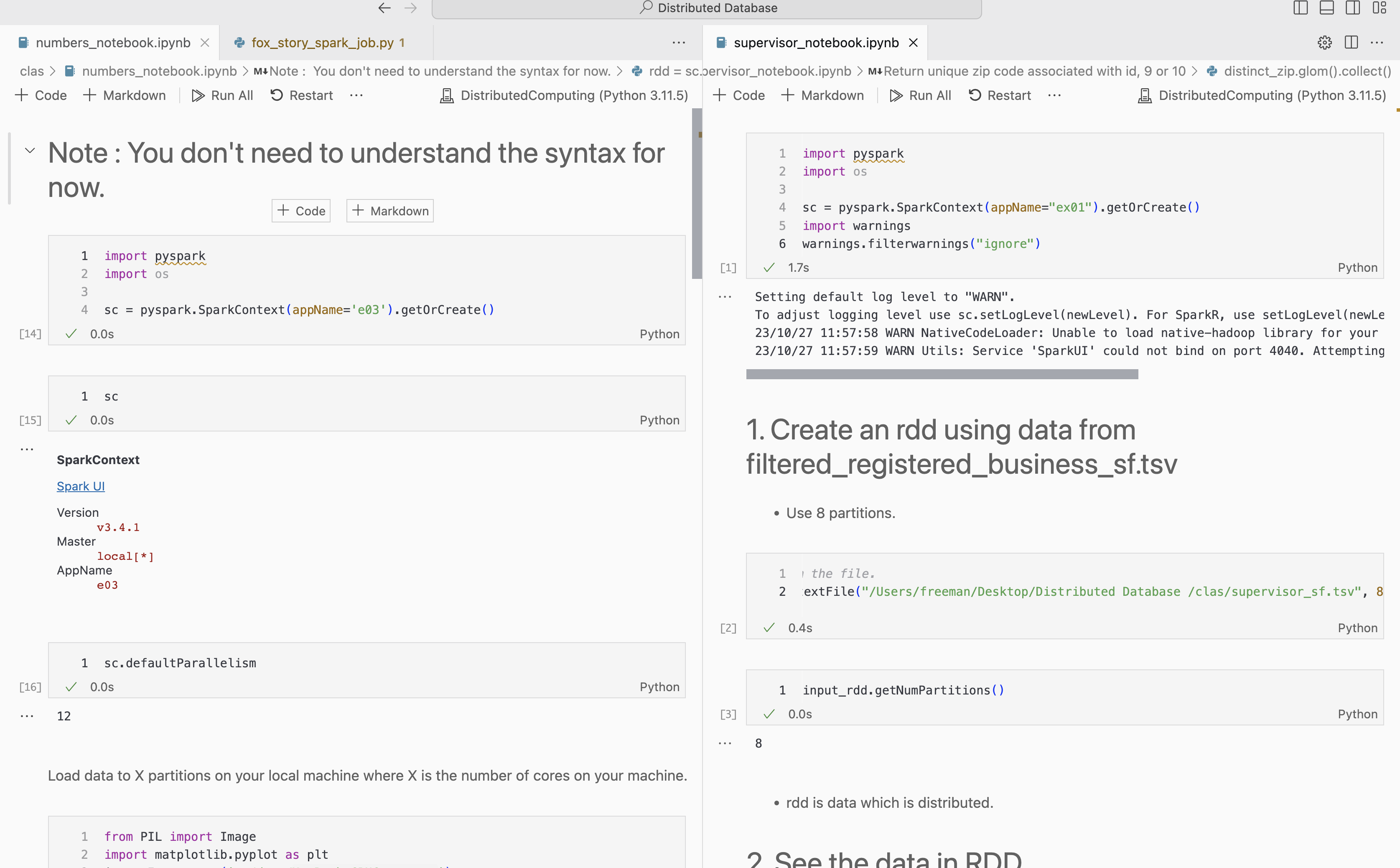This screenshot has height=868, width=1400.
Task: Close the supervisor_notebook.ipynb tab
Action: pos(914,43)
